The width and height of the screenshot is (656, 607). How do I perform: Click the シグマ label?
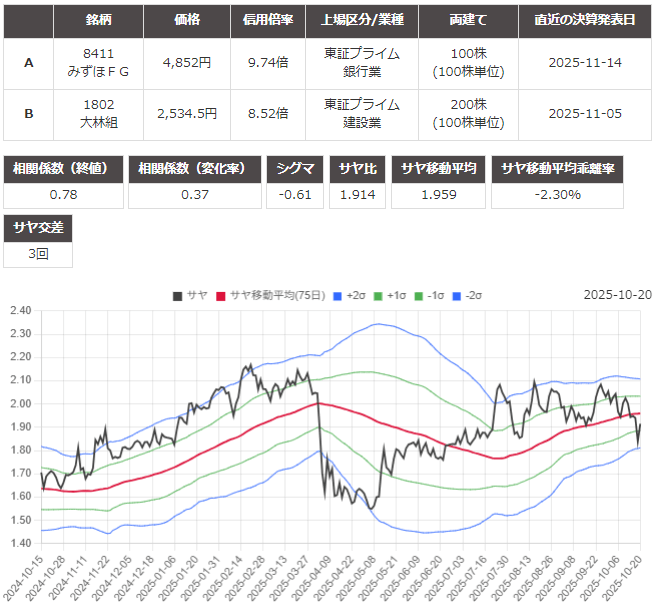(296, 168)
